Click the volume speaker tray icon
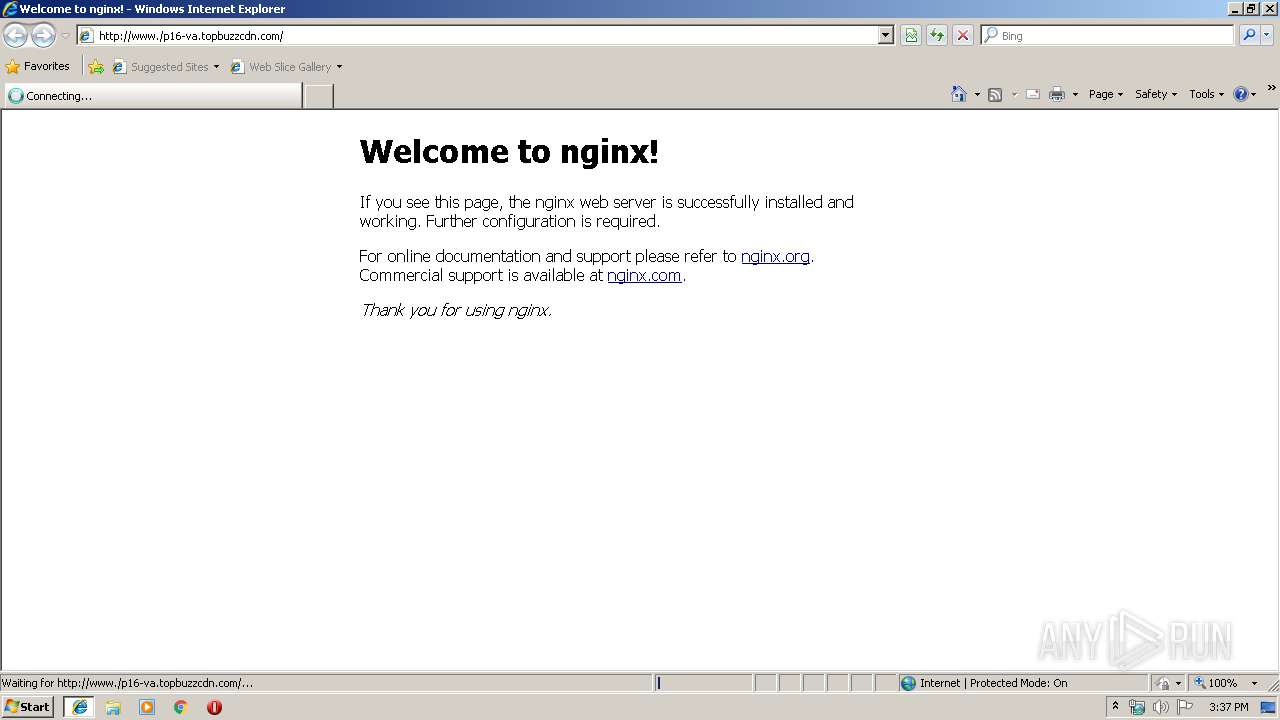 coord(1160,707)
